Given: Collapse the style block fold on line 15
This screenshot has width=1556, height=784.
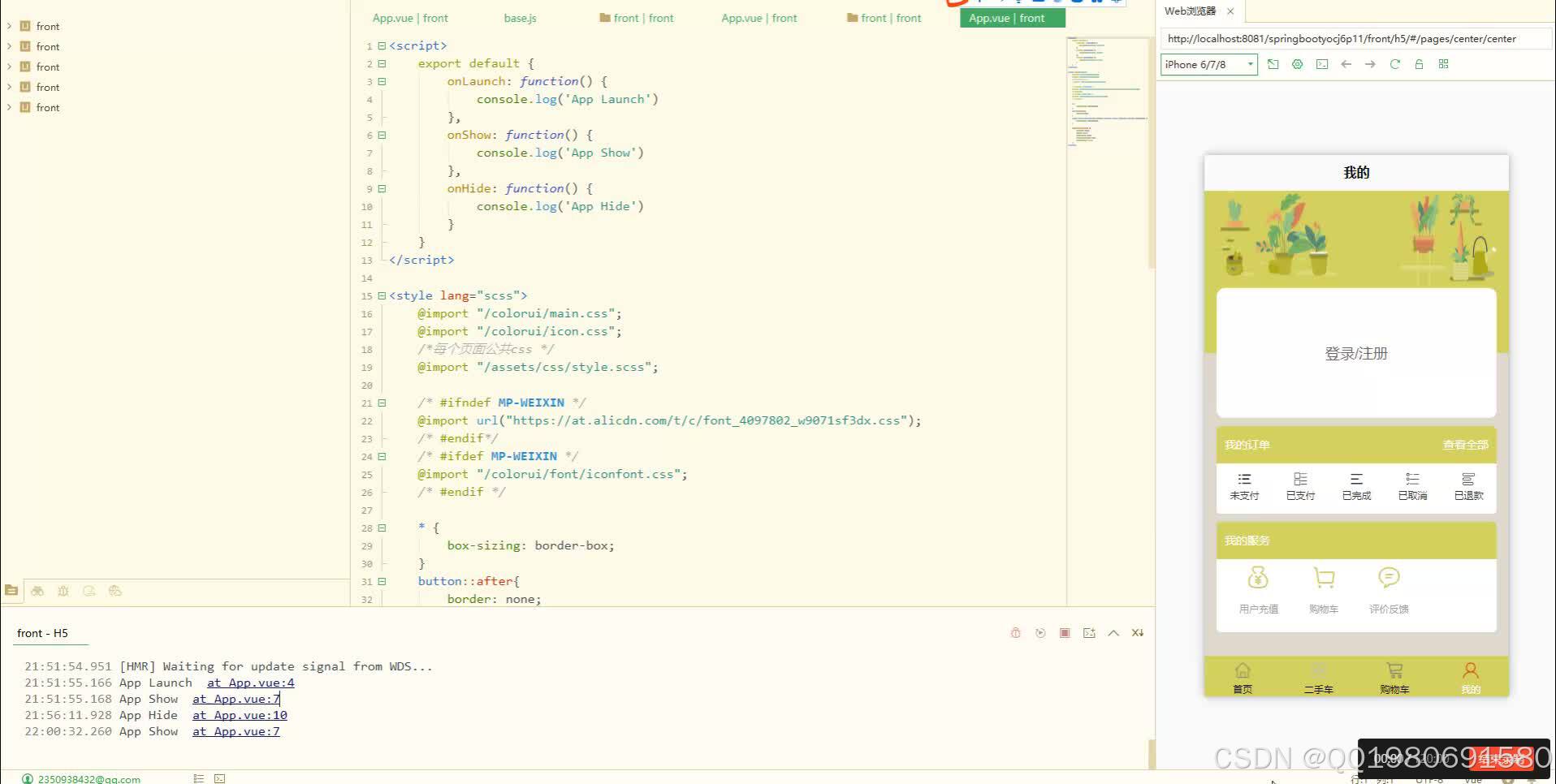Looking at the screenshot, I should 382,295.
